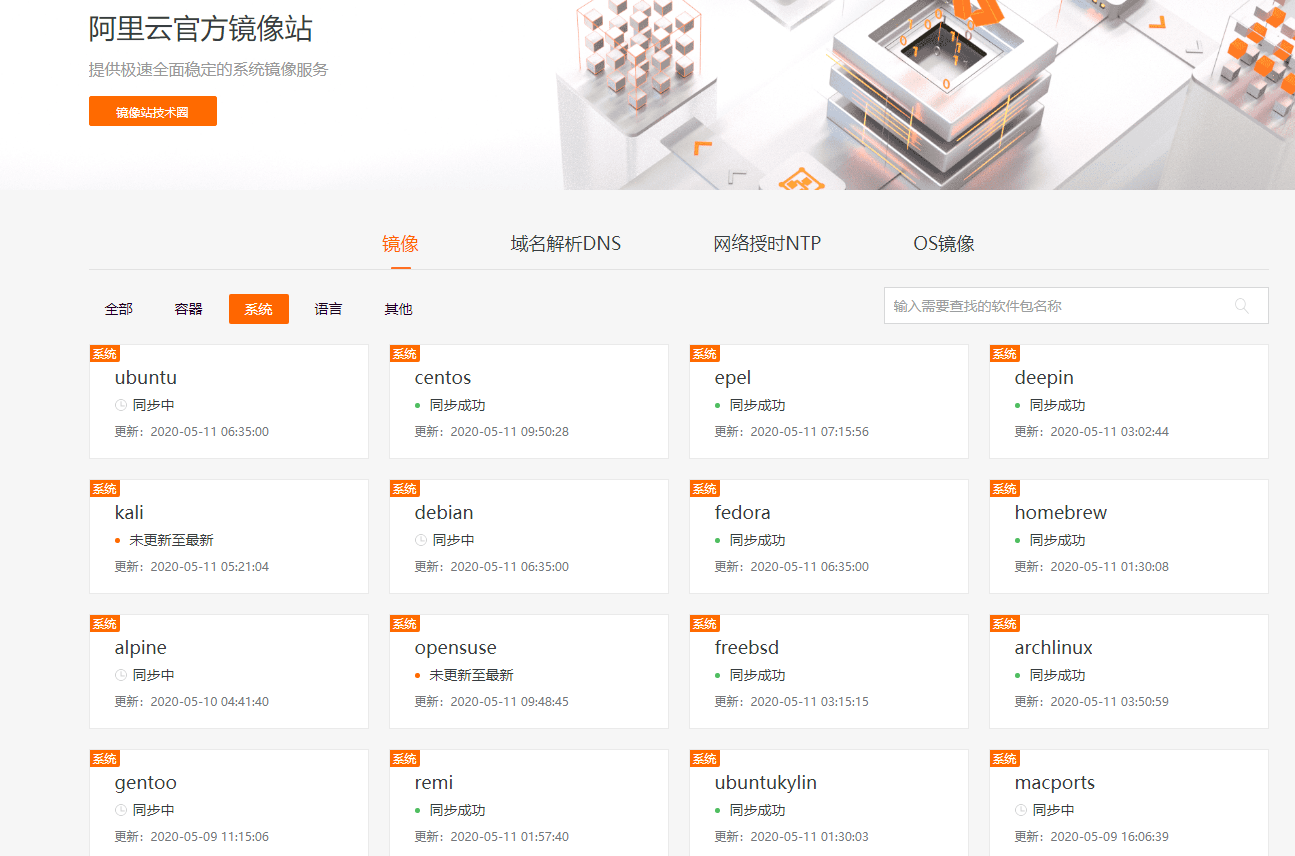This screenshot has width=1295, height=856.
Task: Click kali status text 未更新至最新
Action: 171,540
